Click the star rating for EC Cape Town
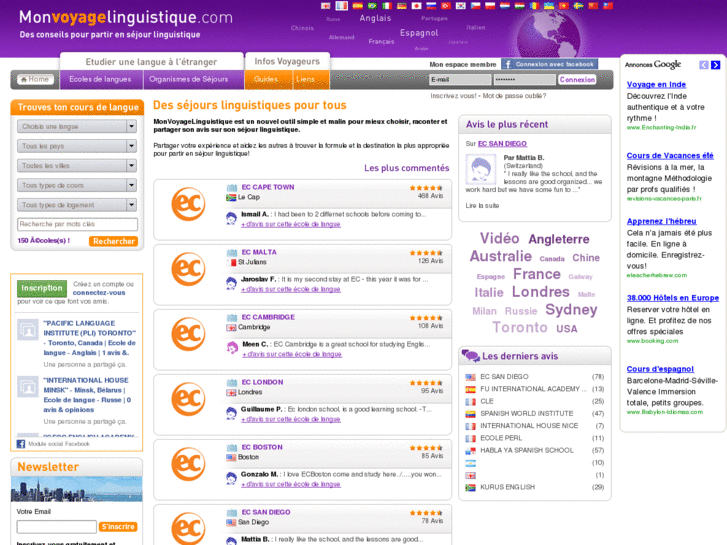Viewport: 727px width, 545px height. tap(426, 188)
